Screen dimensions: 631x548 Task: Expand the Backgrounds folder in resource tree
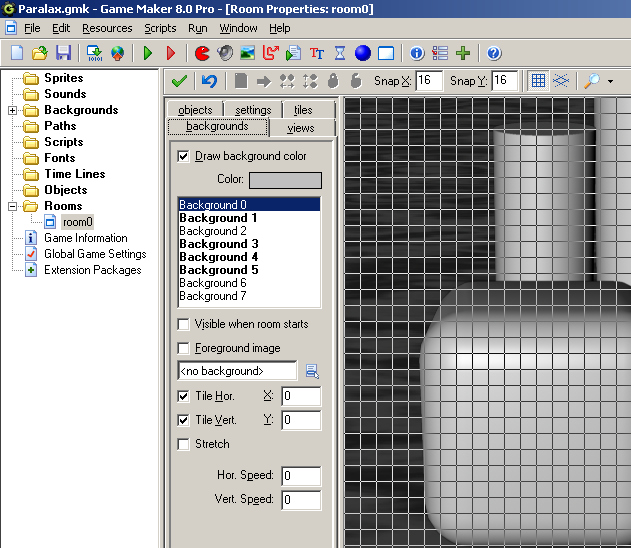pos(12,110)
